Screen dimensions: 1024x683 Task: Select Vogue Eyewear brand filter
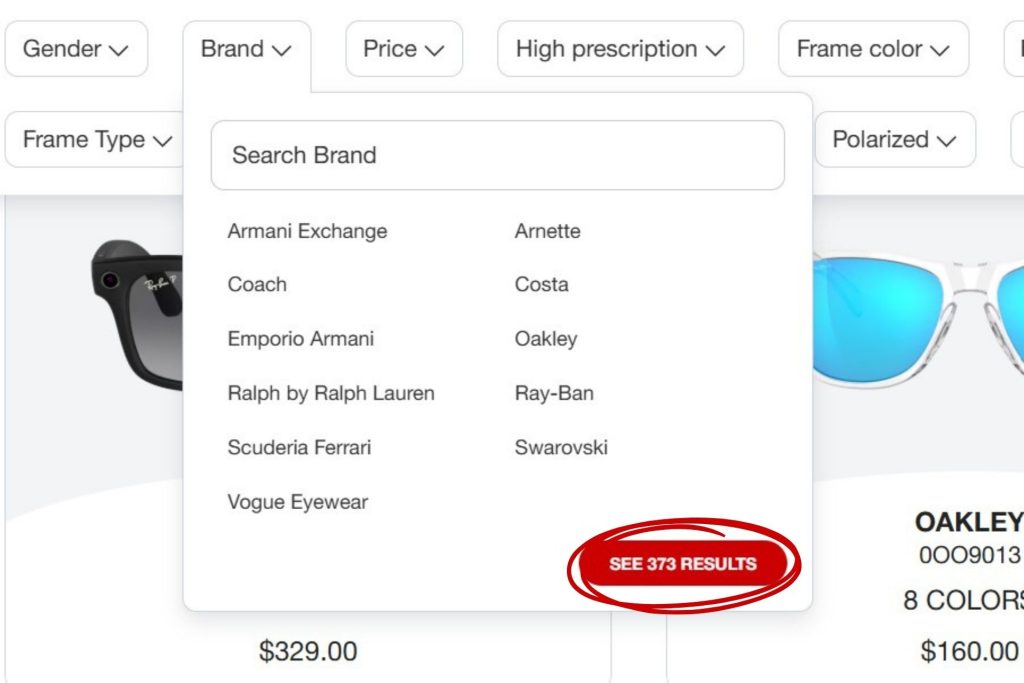[x=297, y=502]
